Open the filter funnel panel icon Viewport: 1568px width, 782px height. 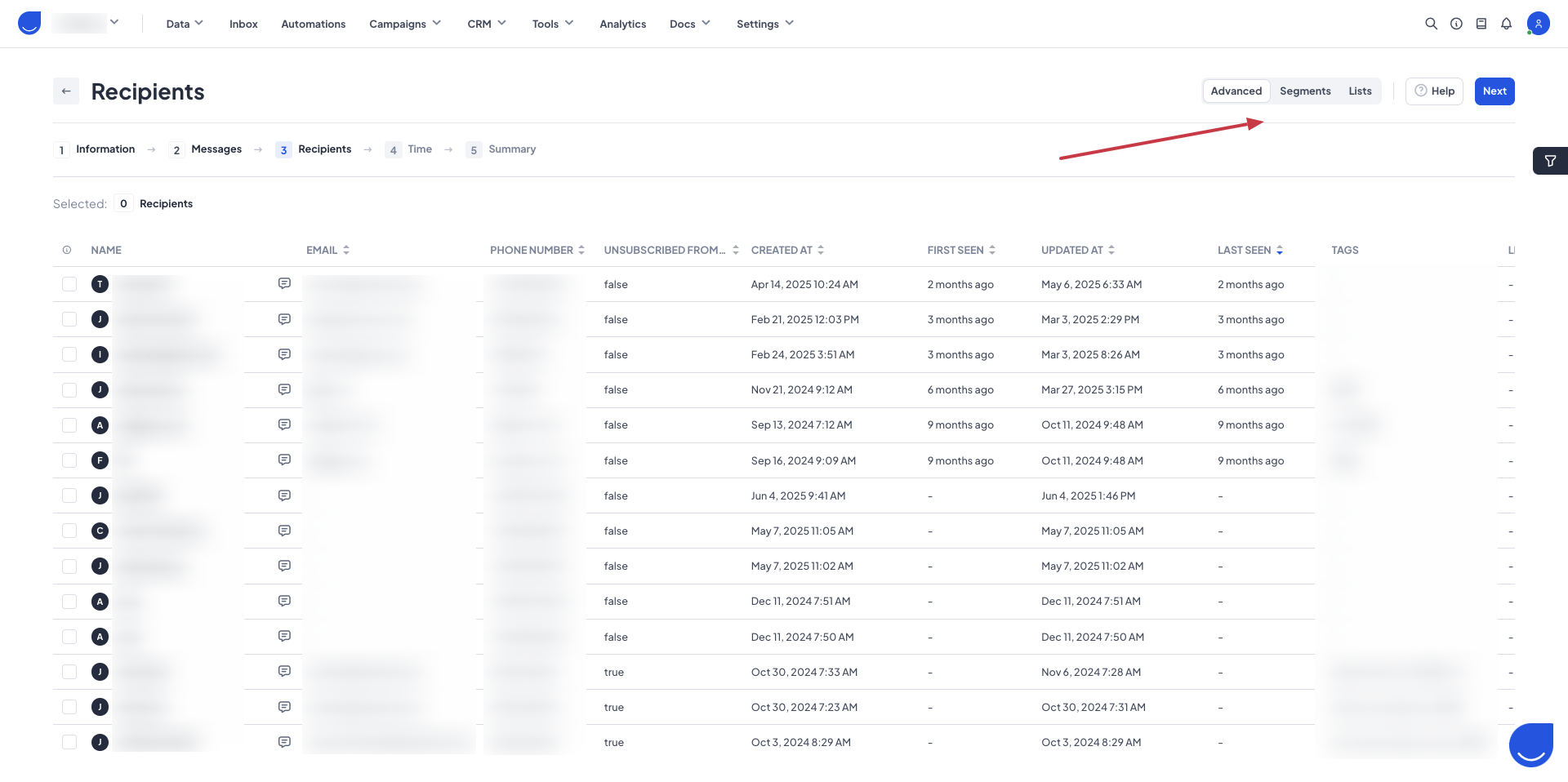pos(1549,161)
